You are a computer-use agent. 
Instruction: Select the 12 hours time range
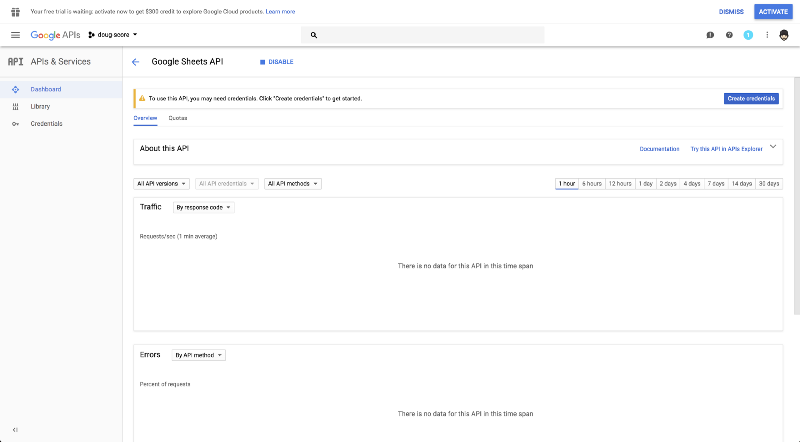coord(620,184)
